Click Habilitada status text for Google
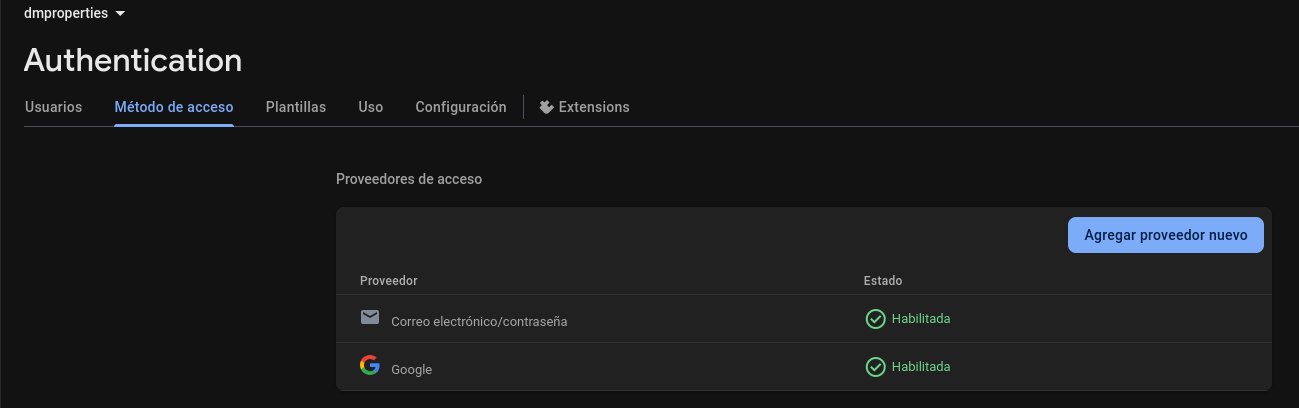This screenshot has width=1299, height=408. [921, 367]
